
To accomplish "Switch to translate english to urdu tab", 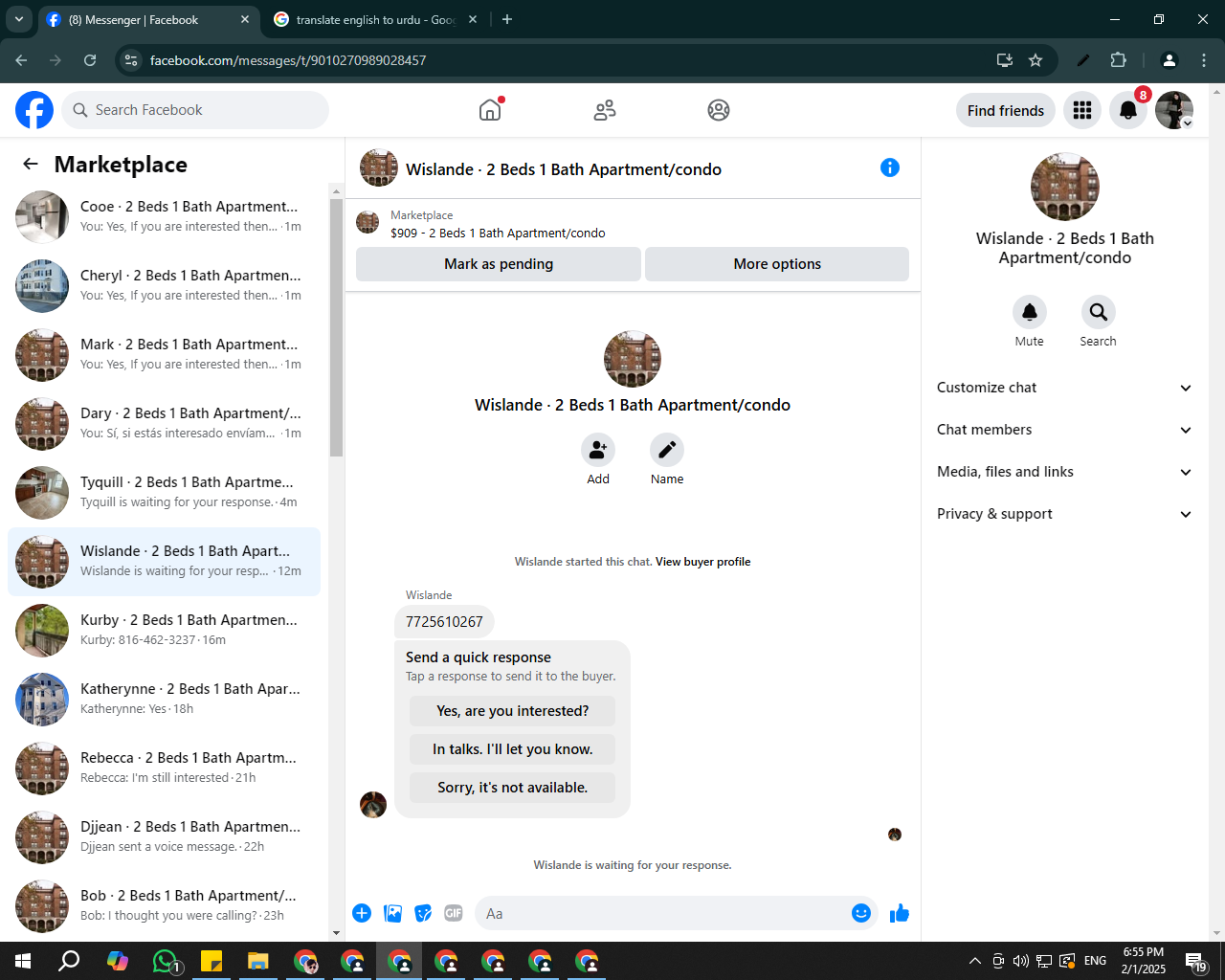I will point(374,19).
